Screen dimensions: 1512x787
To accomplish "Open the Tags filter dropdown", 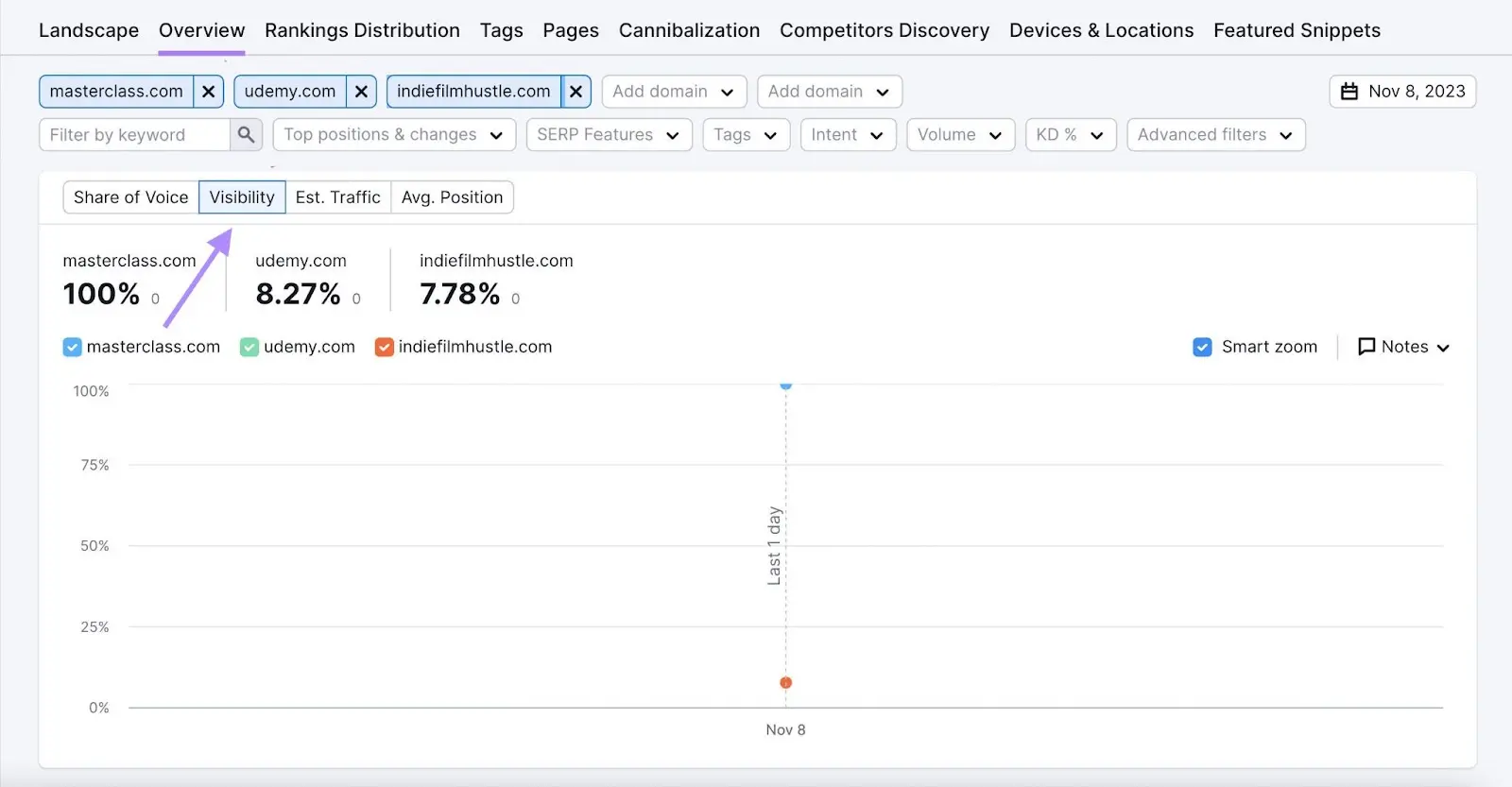I will [x=747, y=134].
